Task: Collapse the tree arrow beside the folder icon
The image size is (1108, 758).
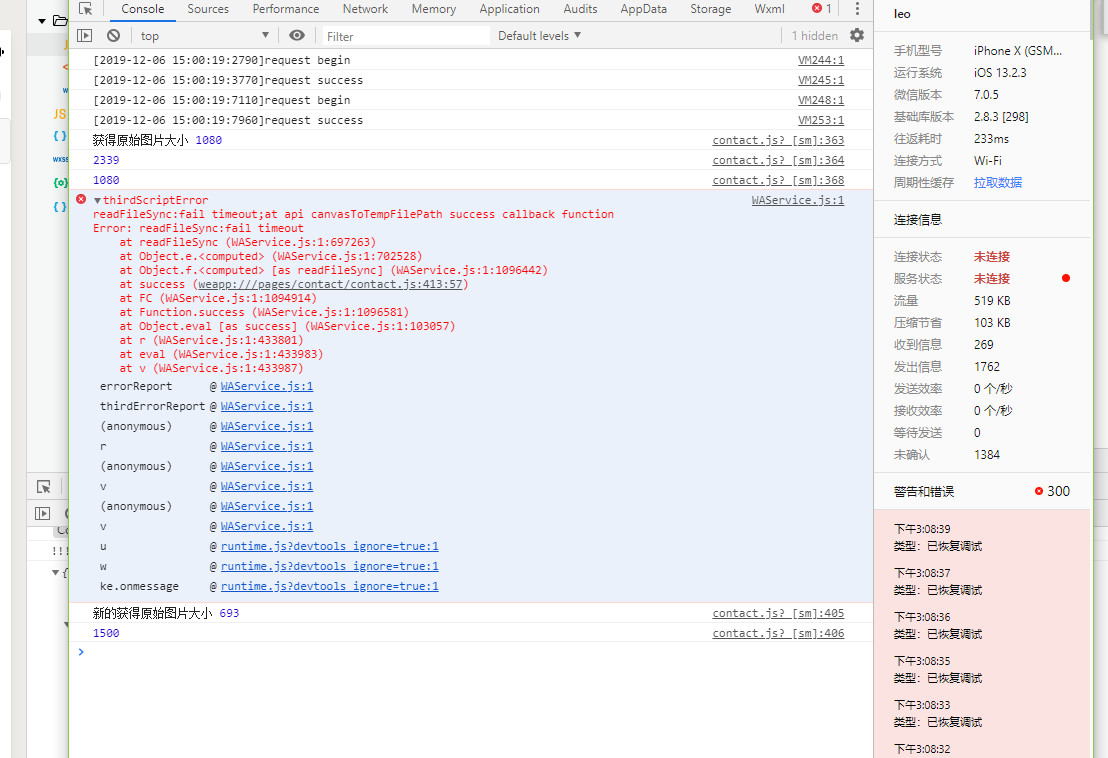Action: (x=42, y=20)
